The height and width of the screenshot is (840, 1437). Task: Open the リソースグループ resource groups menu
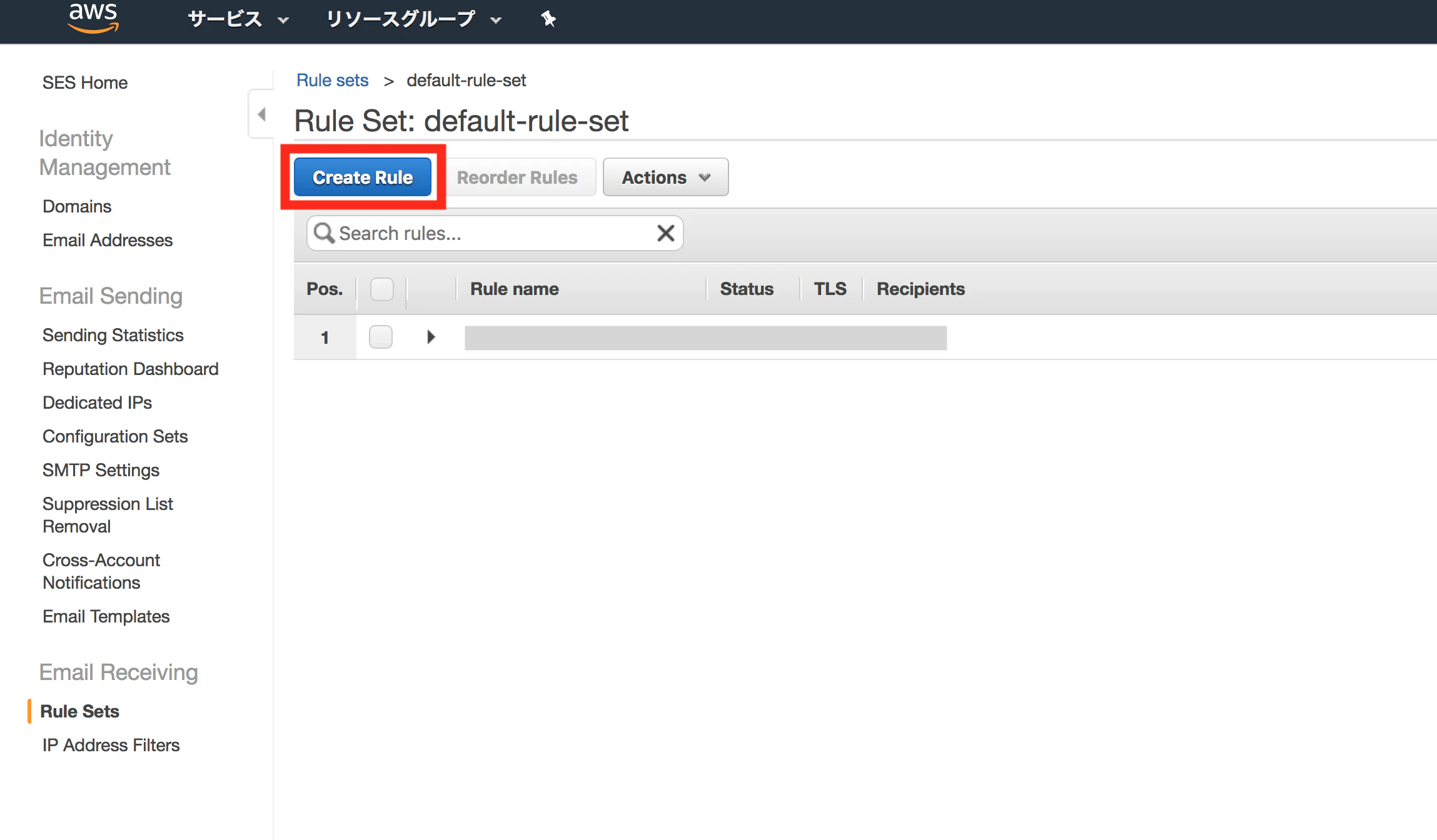414,19
